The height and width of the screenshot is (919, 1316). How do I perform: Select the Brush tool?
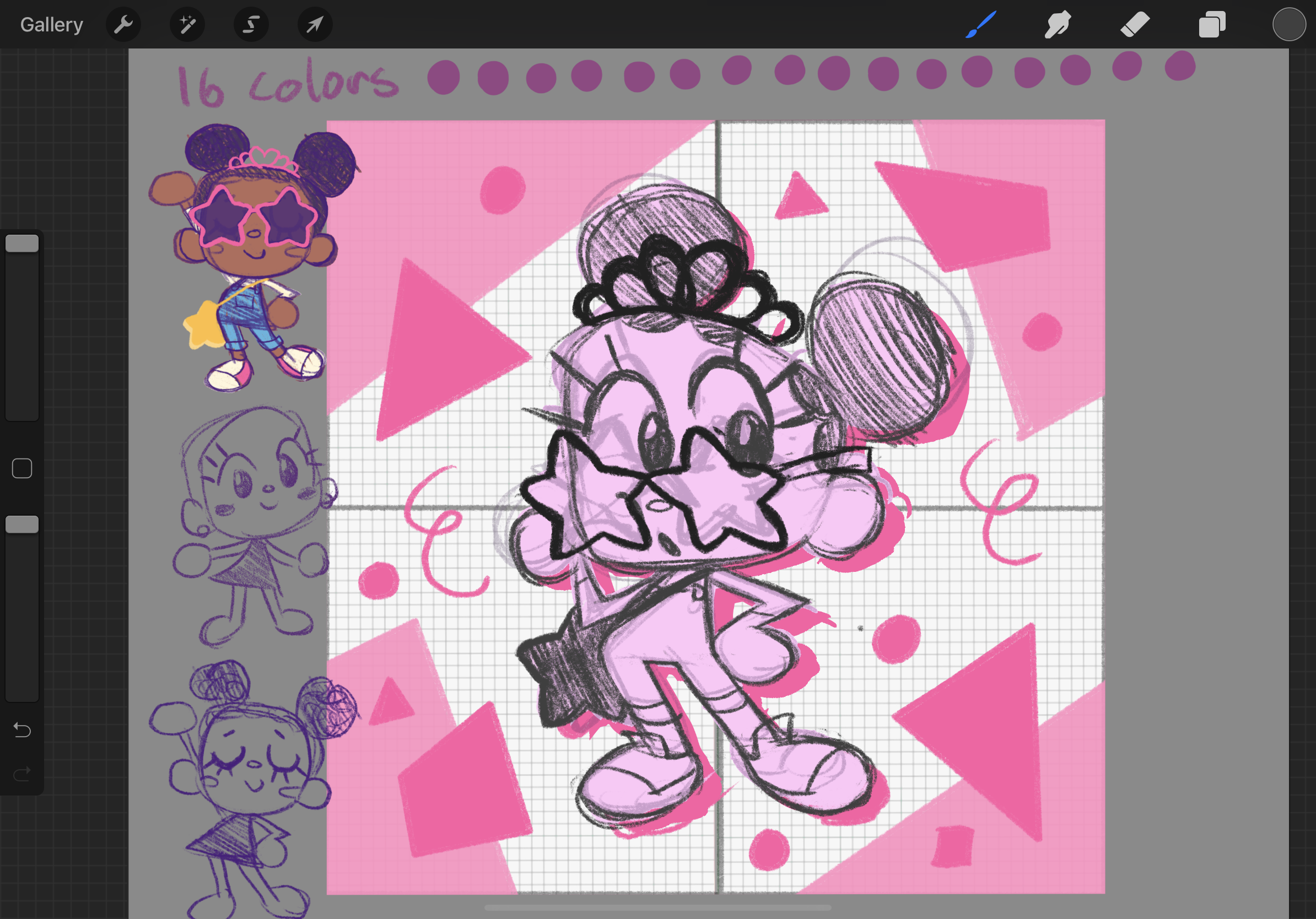[x=981, y=25]
